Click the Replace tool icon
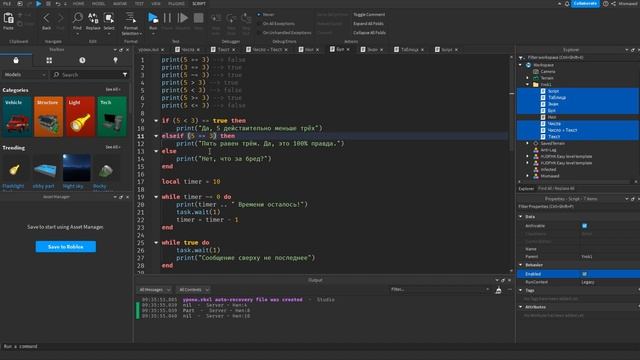640x360 pixels. click(93, 18)
